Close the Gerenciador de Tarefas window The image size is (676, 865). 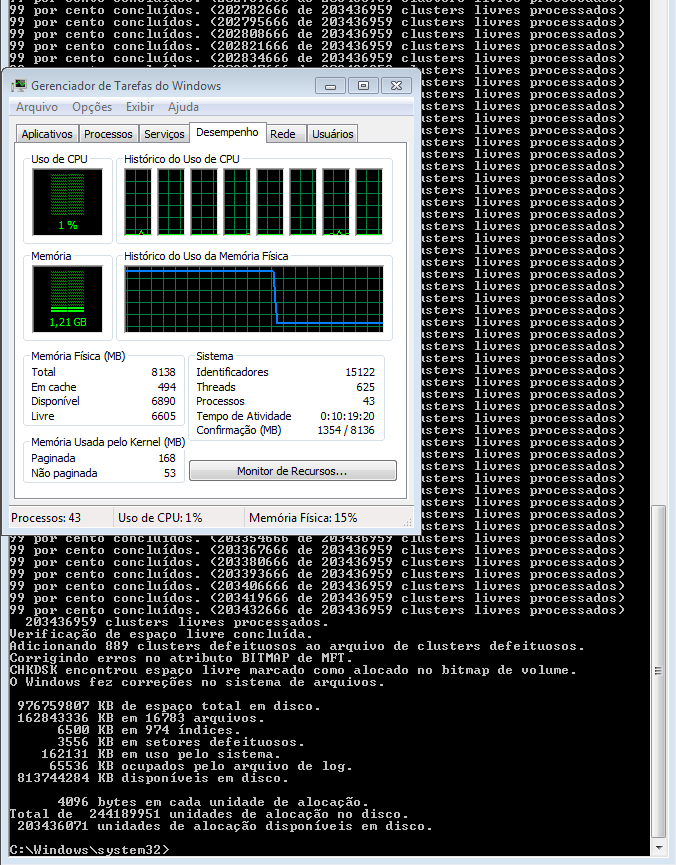pos(396,86)
